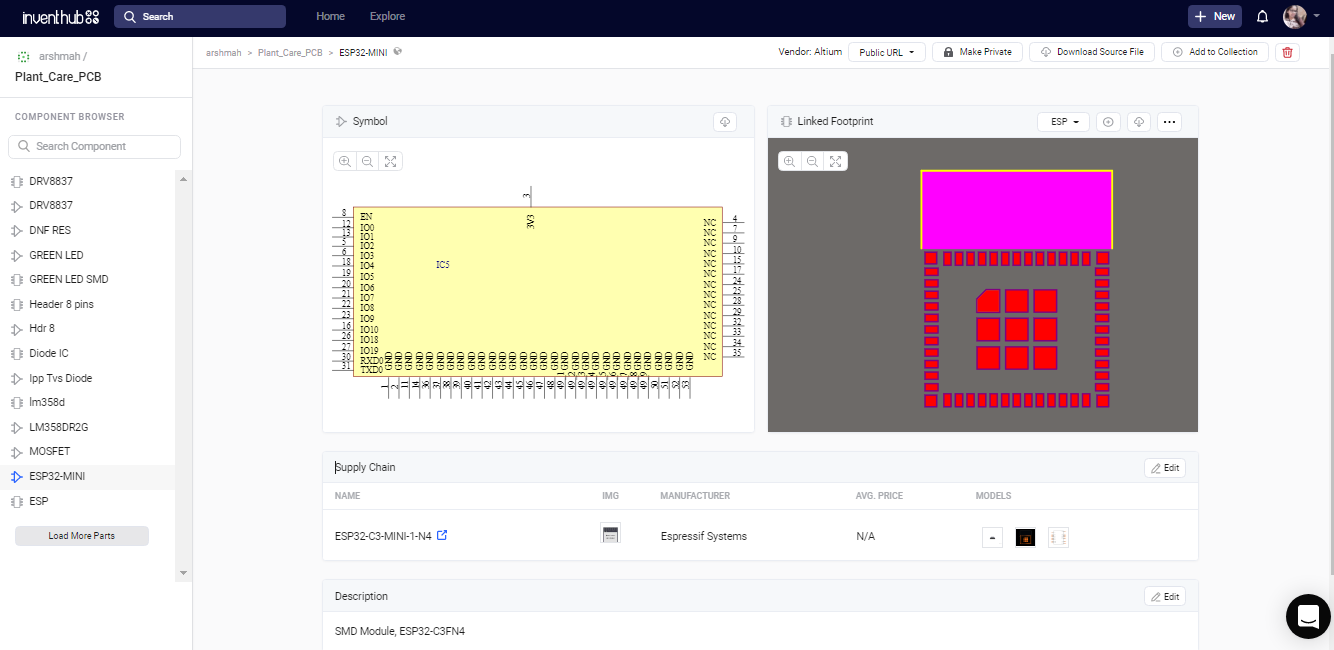Image resolution: width=1334 pixels, height=650 pixels.
Task: Focus the top Search field
Action: click(x=200, y=16)
